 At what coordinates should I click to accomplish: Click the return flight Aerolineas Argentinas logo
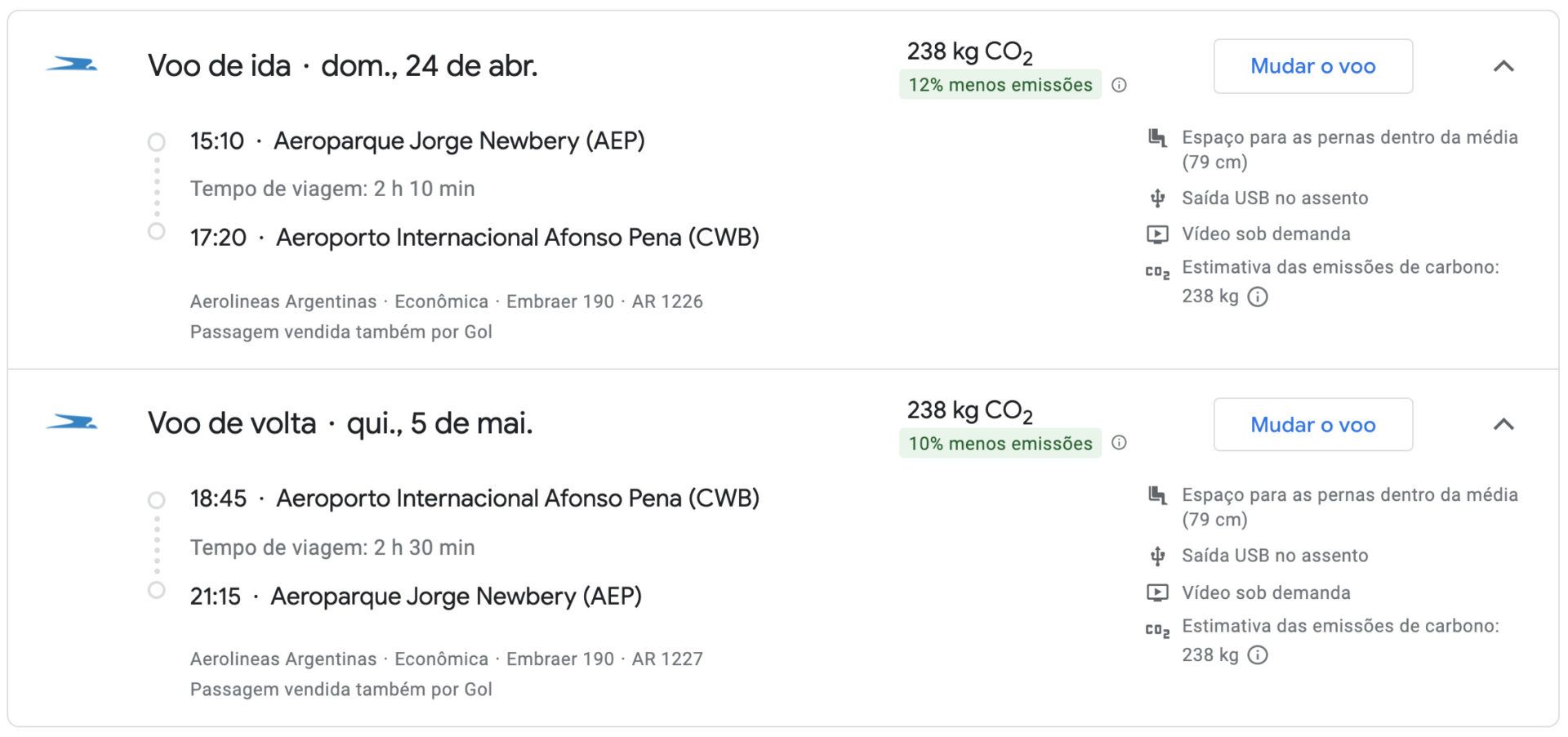[x=72, y=422]
